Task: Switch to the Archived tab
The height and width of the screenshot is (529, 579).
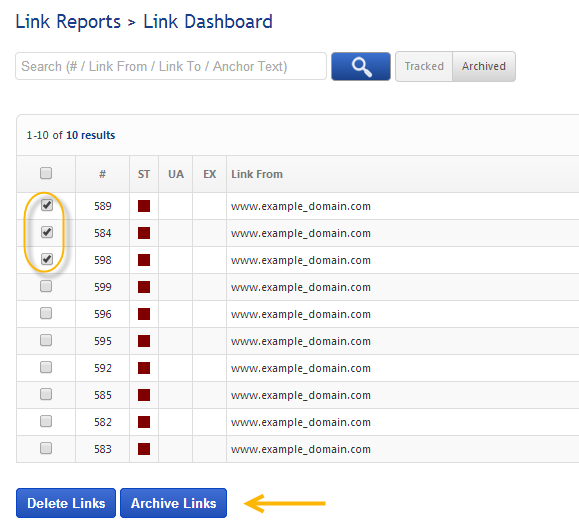Action: (x=484, y=66)
